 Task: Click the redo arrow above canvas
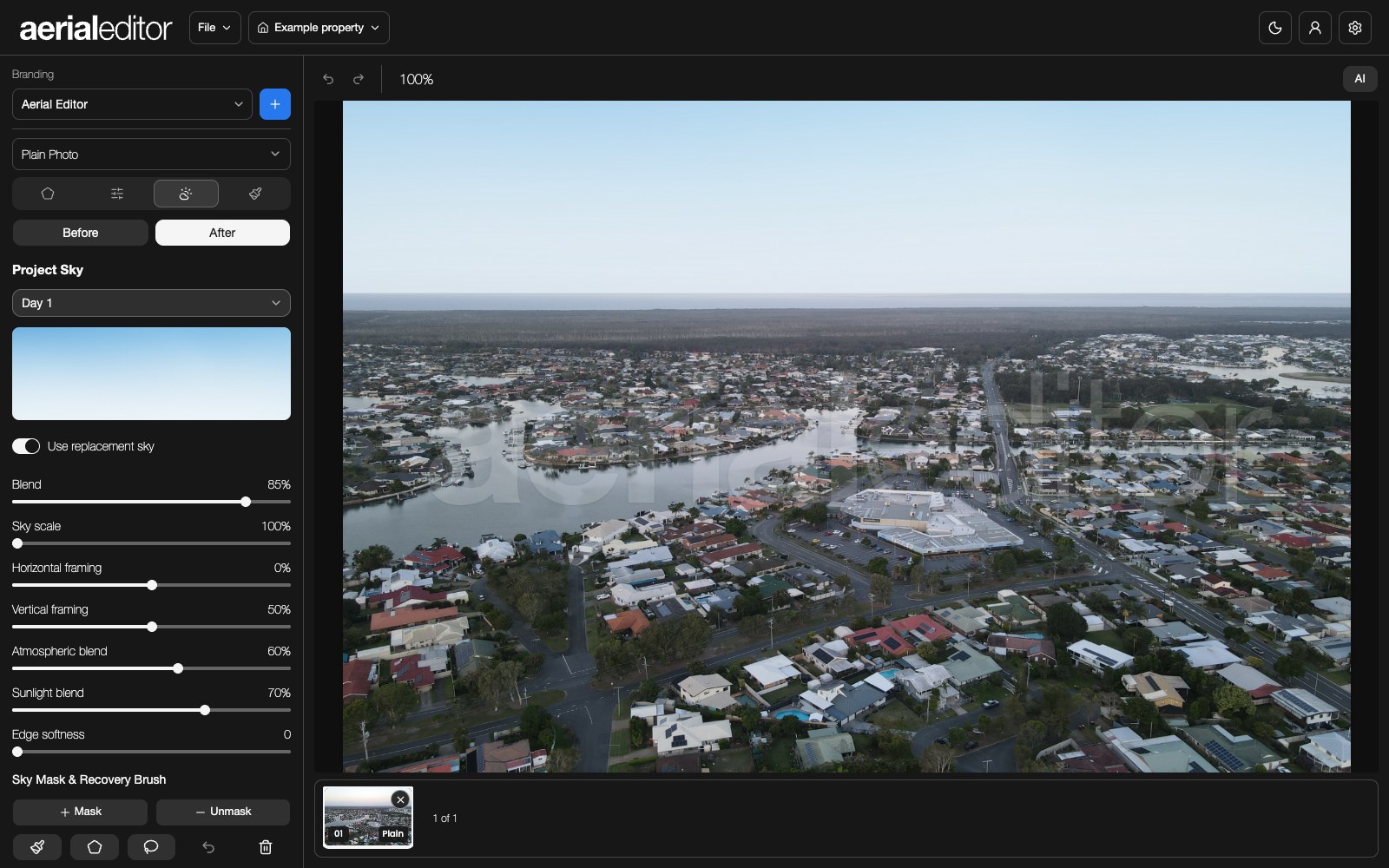point(358,79)
